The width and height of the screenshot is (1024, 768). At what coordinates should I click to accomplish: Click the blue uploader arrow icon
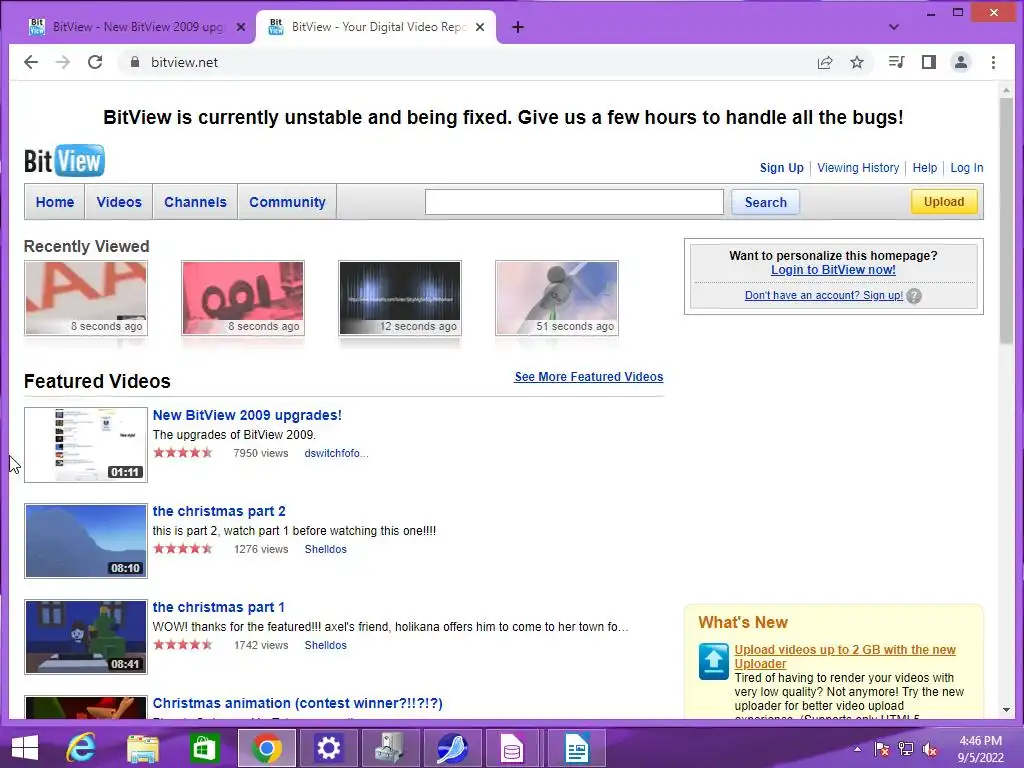point(713,661)
